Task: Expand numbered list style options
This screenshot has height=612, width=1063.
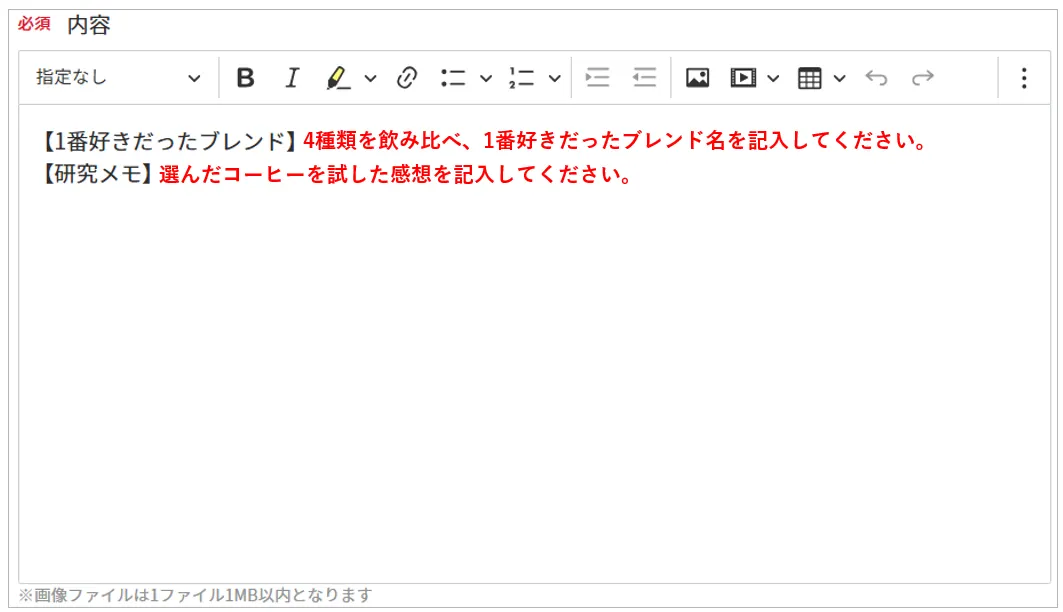Action: coord(554,78)
